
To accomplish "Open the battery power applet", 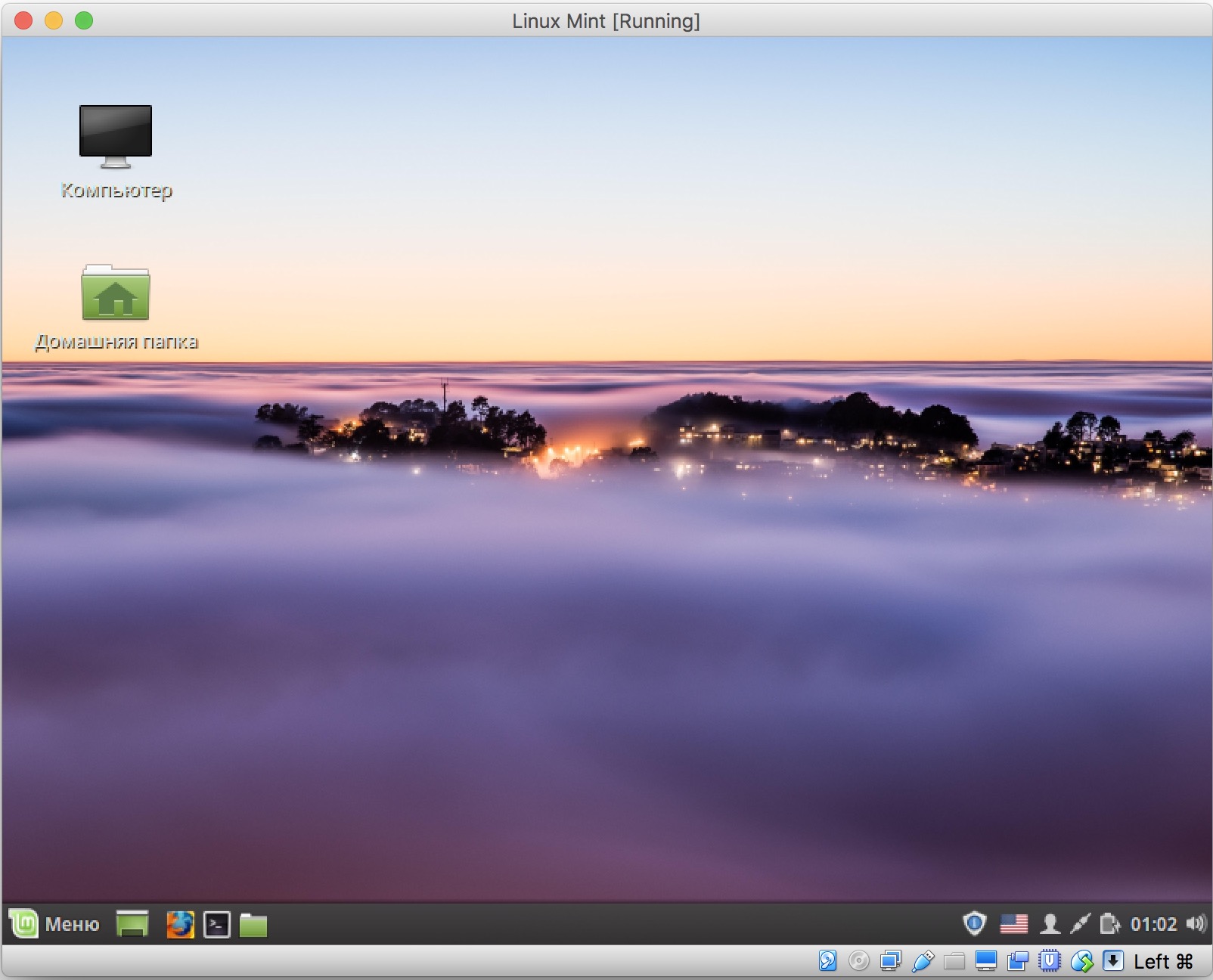I will tap(1109, 924).
